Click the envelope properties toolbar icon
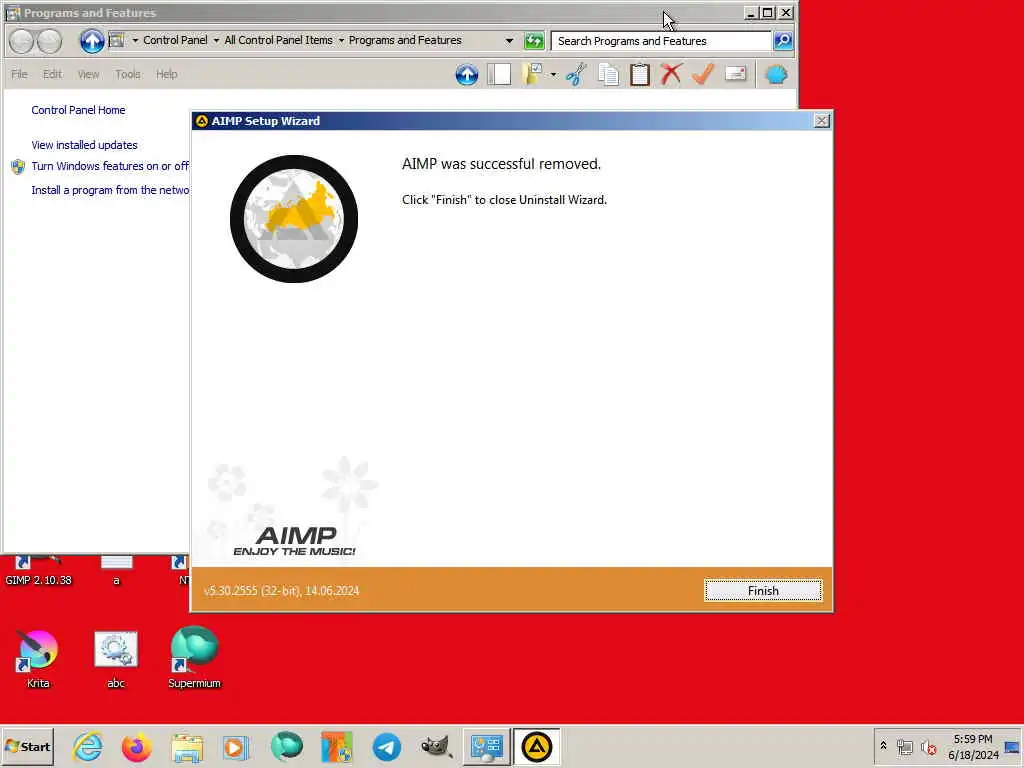1024x768 pixels. pyautogui.click(x=735, y=73)
